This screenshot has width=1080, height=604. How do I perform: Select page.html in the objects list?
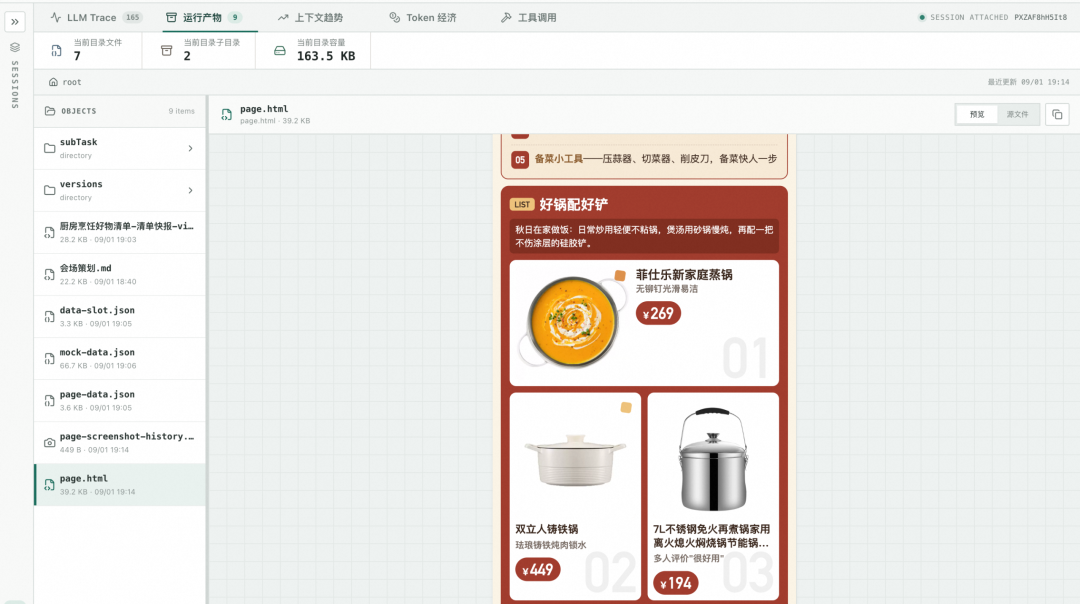tap(120, 484)
